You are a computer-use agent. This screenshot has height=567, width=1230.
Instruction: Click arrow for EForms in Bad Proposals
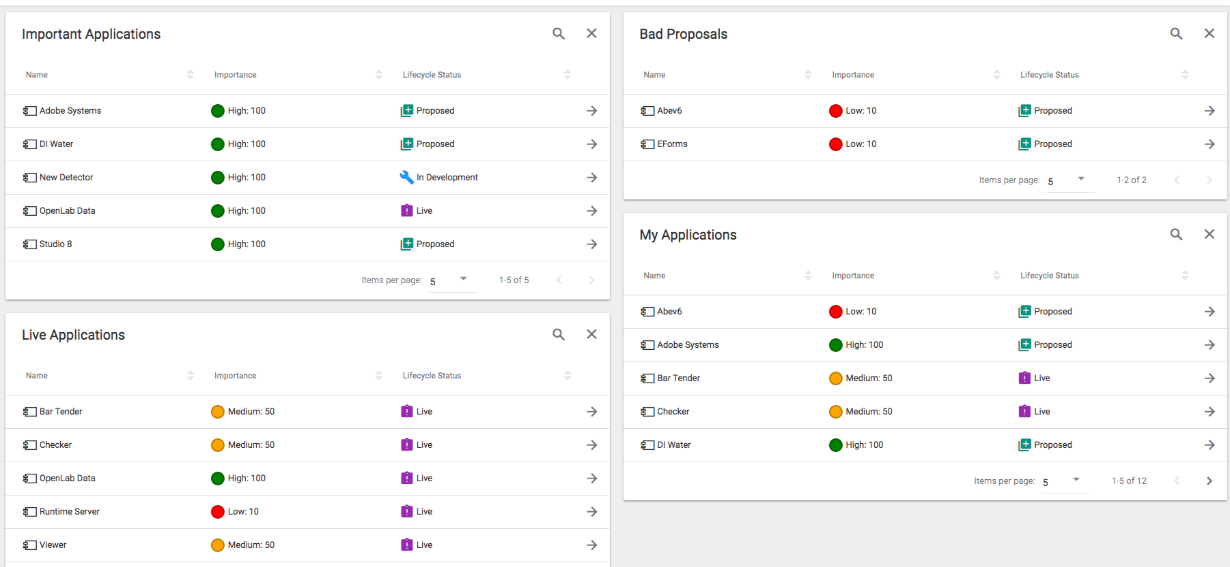pos(1209,144)
